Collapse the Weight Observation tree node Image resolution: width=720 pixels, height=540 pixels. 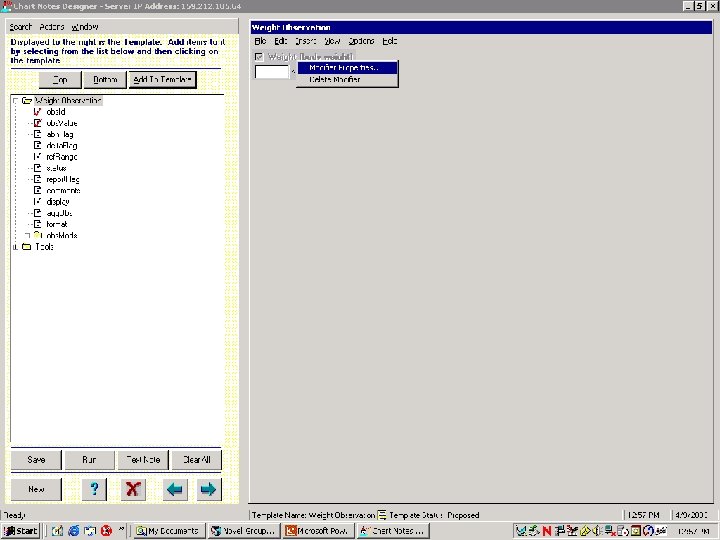[16, 101]
